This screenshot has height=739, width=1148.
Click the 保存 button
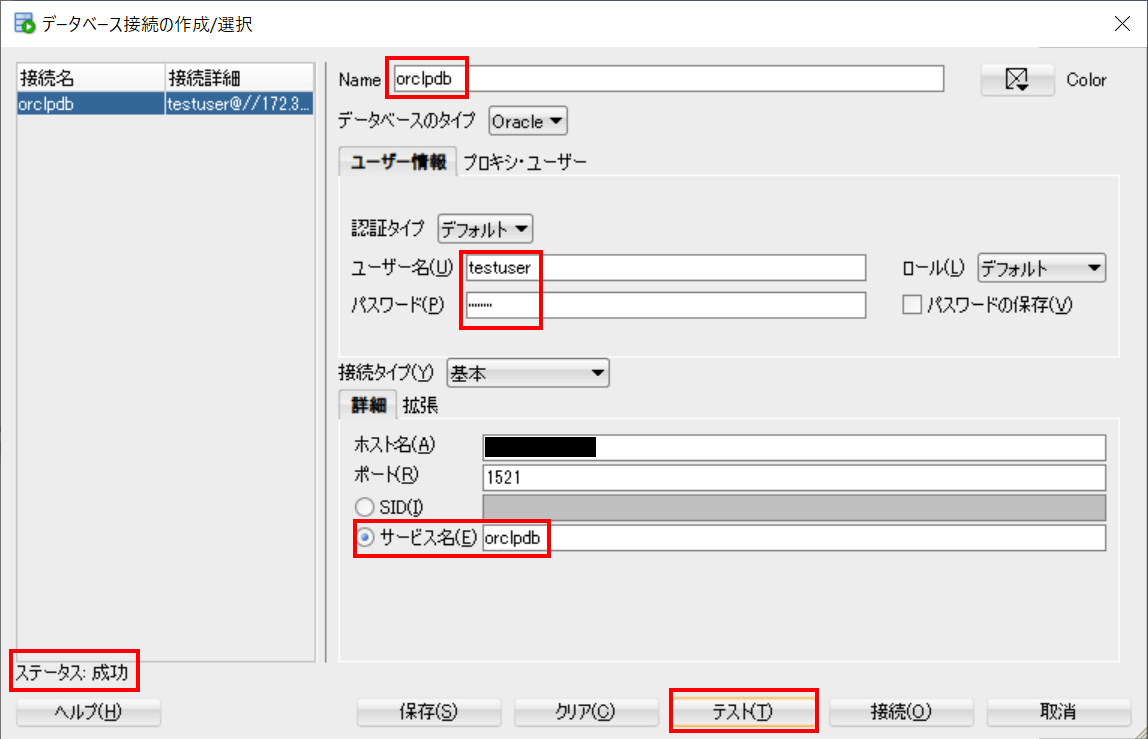click(x=428, y=711)
